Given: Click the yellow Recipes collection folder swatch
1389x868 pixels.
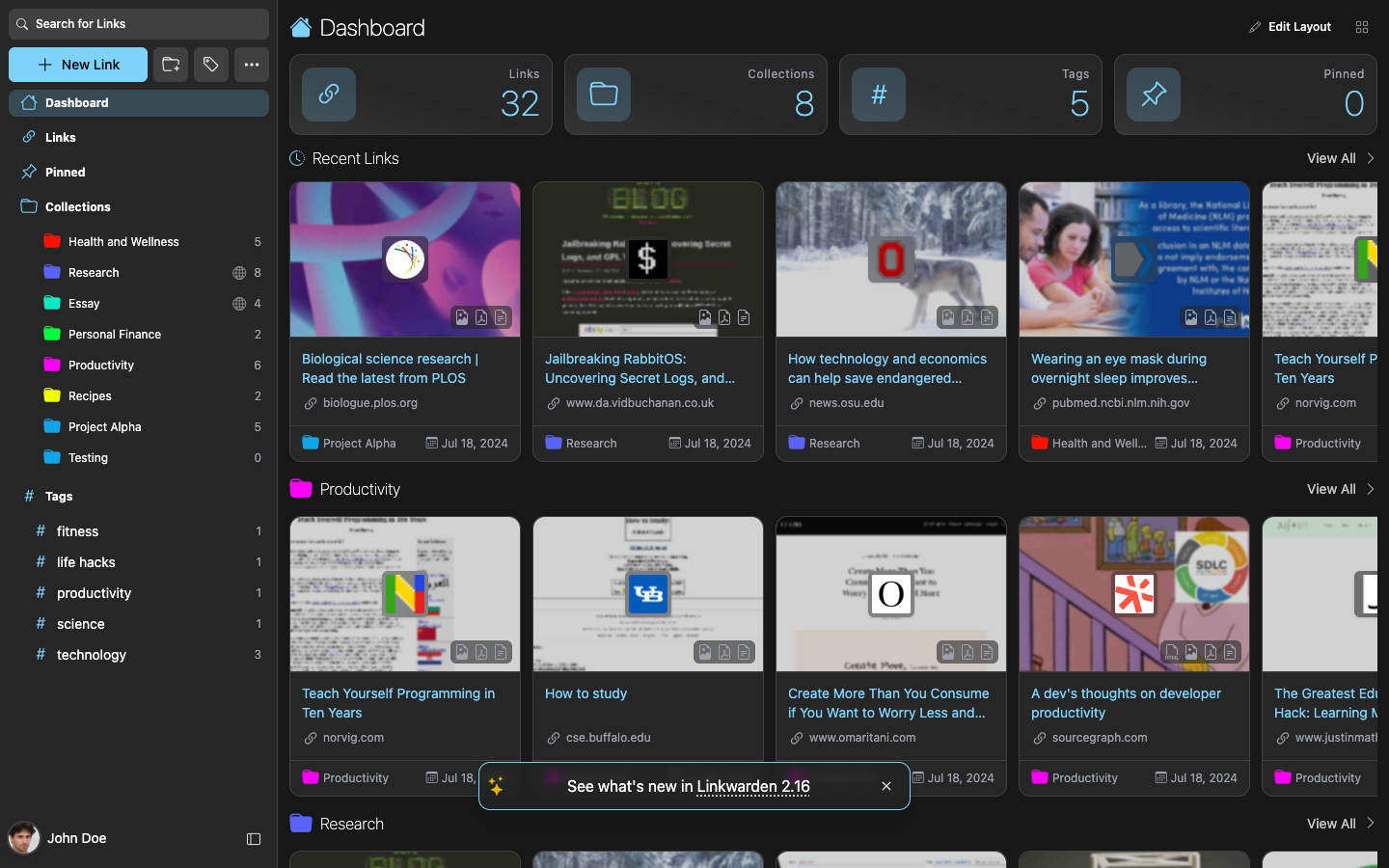Looking at the screenshot, I should point(52,396).
